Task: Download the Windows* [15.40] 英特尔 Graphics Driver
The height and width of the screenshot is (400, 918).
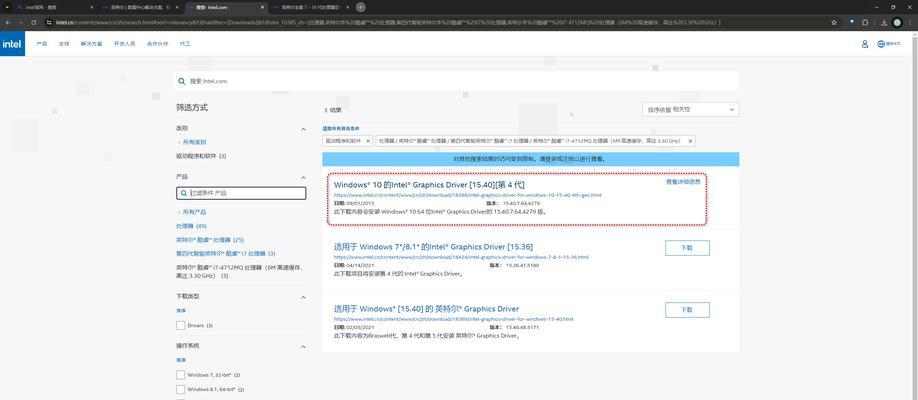Action: tap(687, 310)
